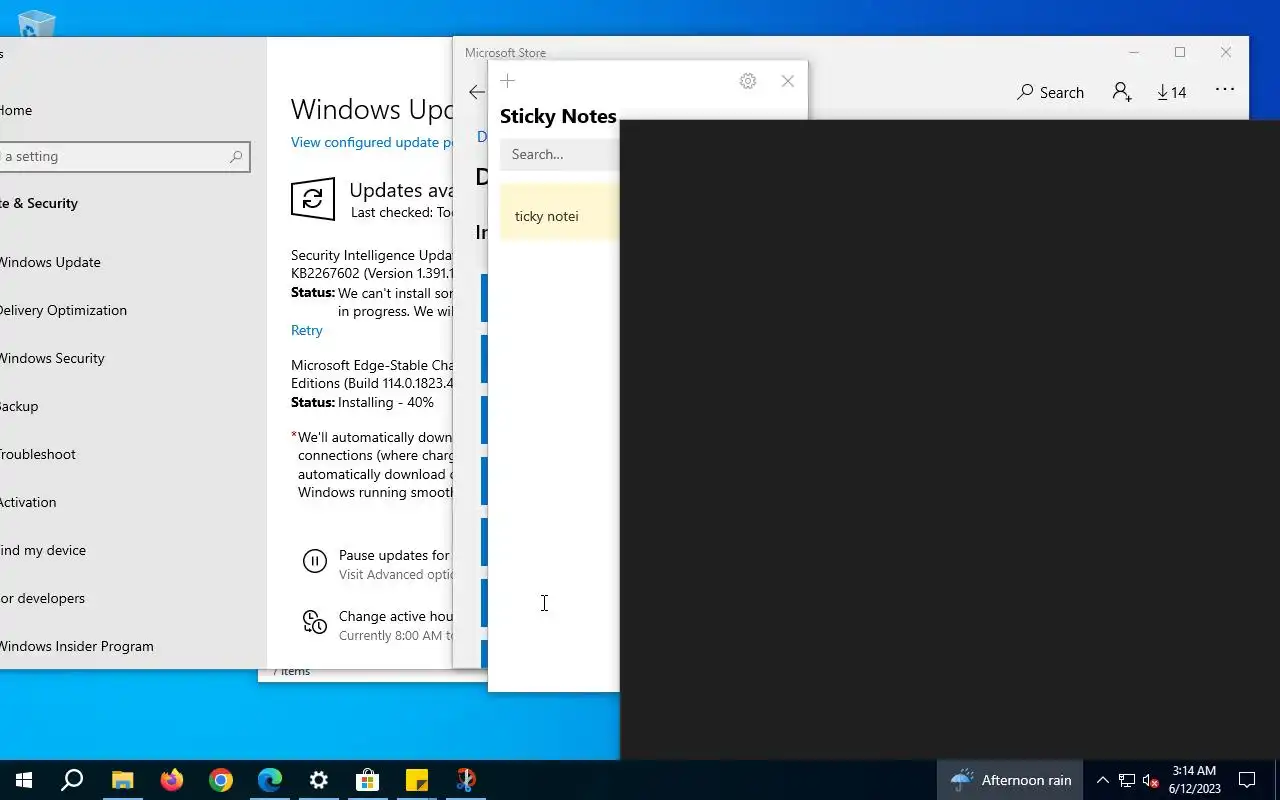The width and height of the screenshot is (1280, 800).
Task: Open the clock showing 3:14 AM
Action: (x=1194, y=780)
